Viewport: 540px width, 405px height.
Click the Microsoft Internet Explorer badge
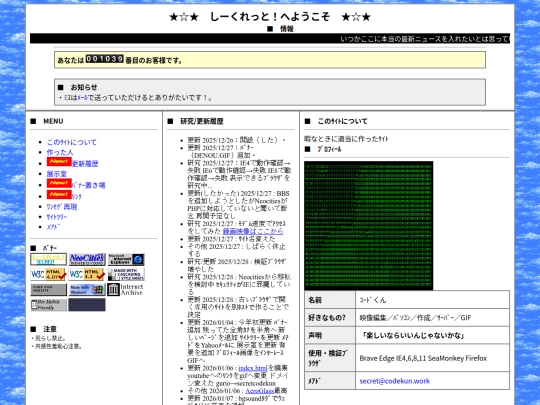pyautogui.click(x=126, y=259)
